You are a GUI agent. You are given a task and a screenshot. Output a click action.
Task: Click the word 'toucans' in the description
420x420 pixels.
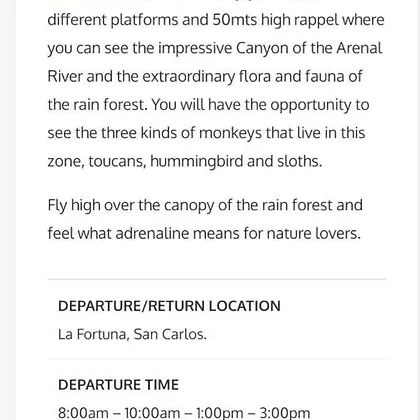(117, 161)
